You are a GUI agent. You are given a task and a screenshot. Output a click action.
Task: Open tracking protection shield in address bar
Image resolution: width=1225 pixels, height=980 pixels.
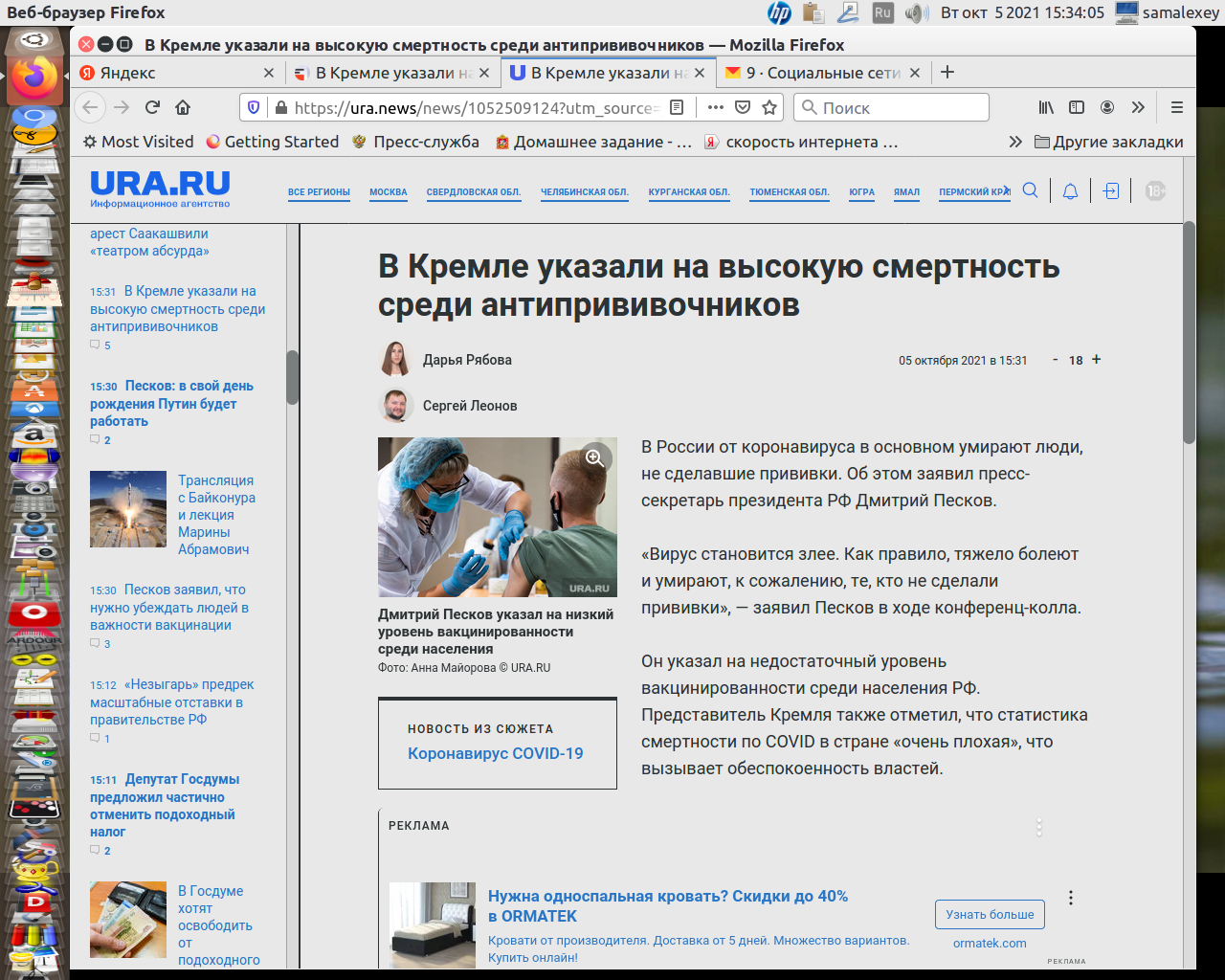tap(254, 107)
